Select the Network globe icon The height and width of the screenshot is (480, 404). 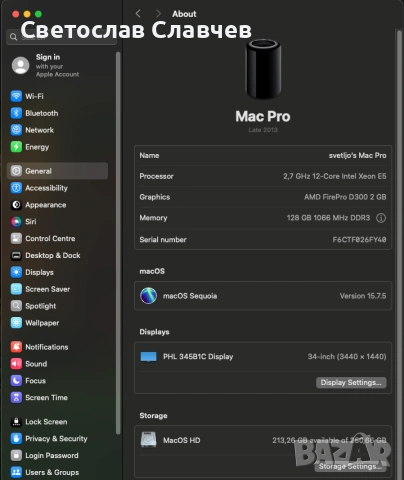pos(16,130)
